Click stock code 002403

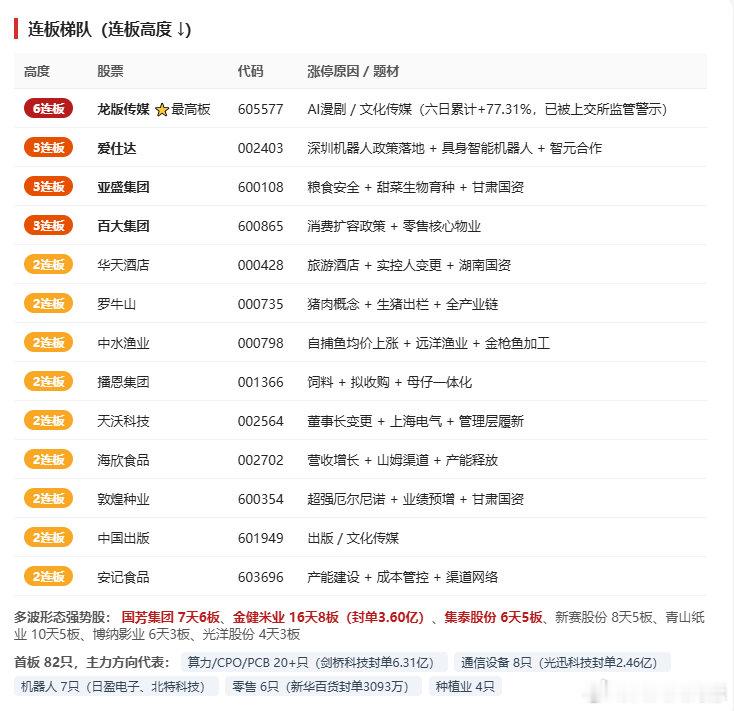(x=260, y=148)
